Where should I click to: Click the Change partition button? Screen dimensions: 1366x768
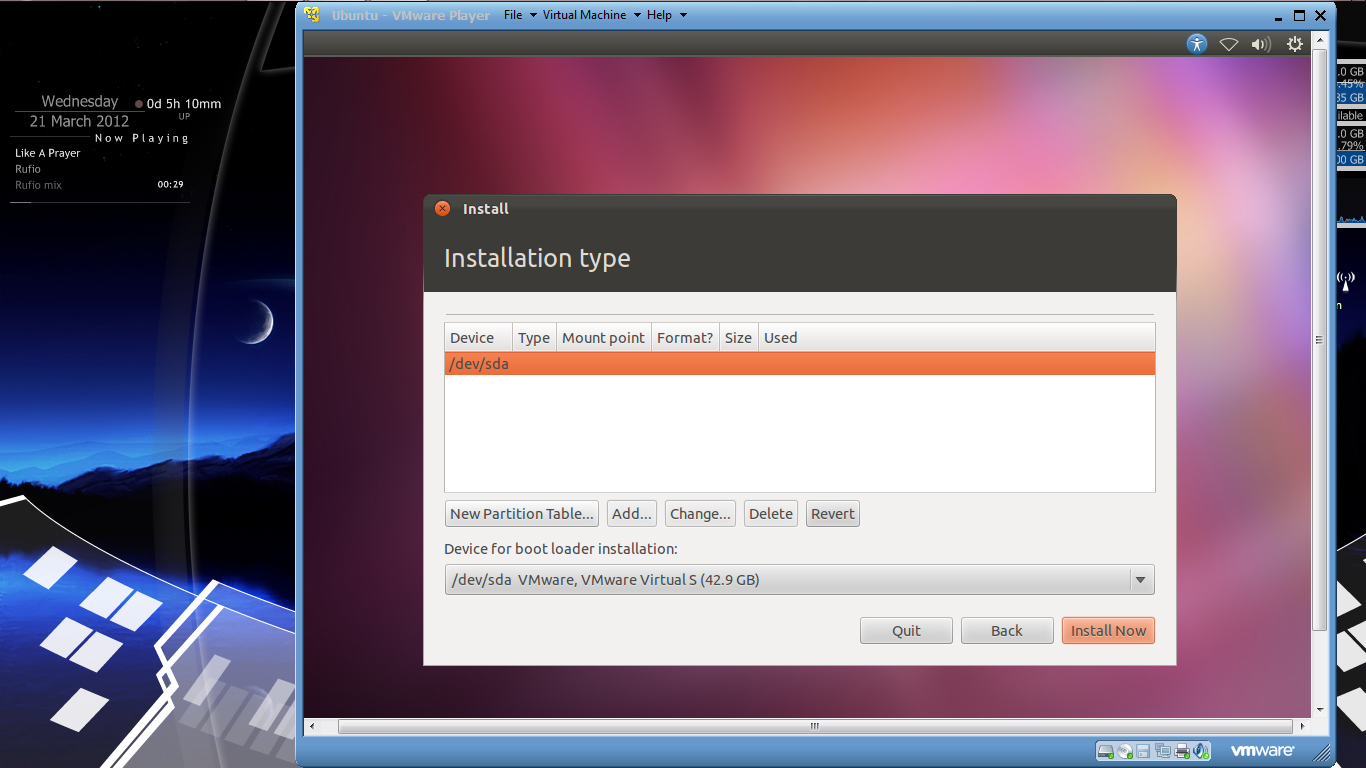(x=700, y=514)
